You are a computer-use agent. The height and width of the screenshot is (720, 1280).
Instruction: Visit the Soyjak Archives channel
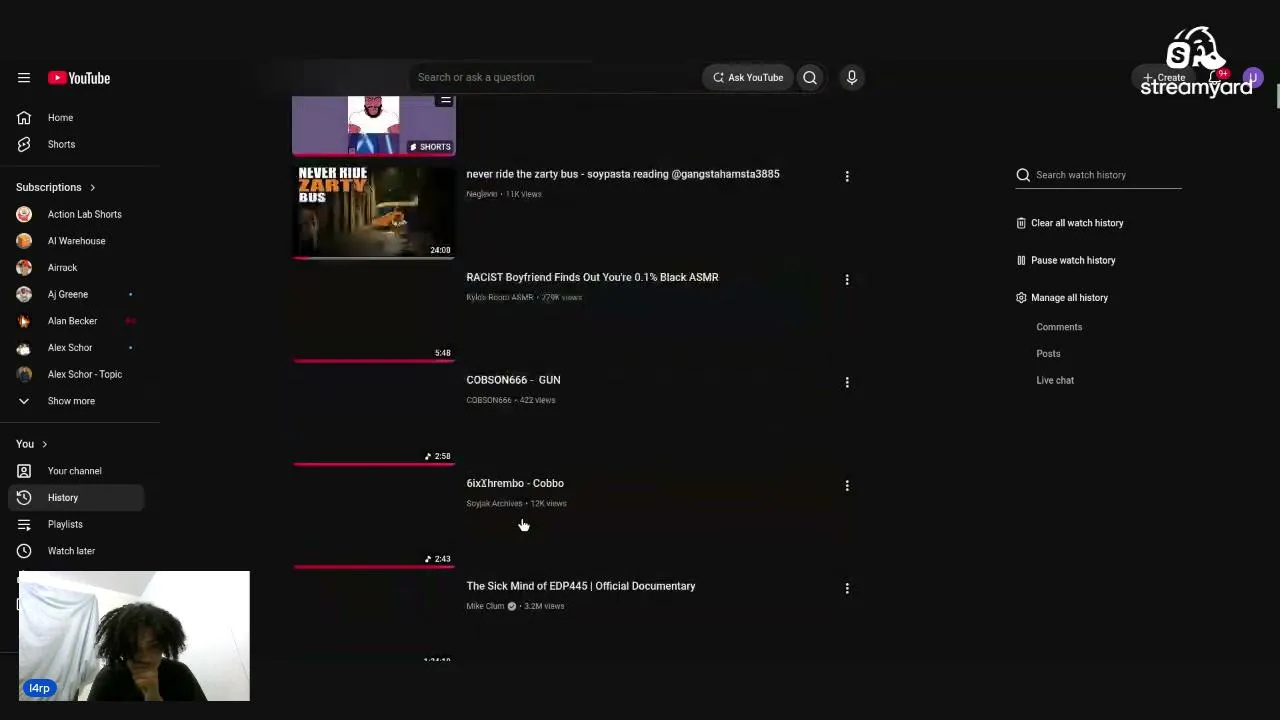click(494, 503)
